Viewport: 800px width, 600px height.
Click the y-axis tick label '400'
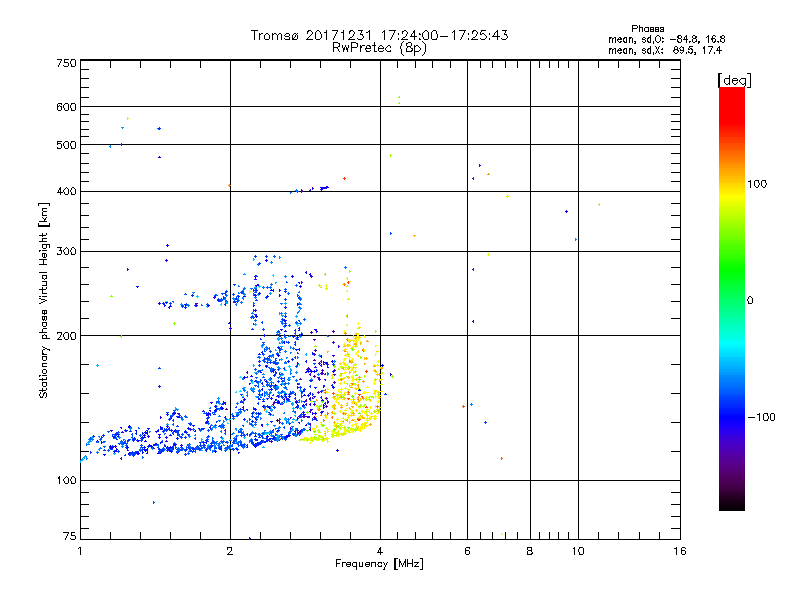click(66, 192)
